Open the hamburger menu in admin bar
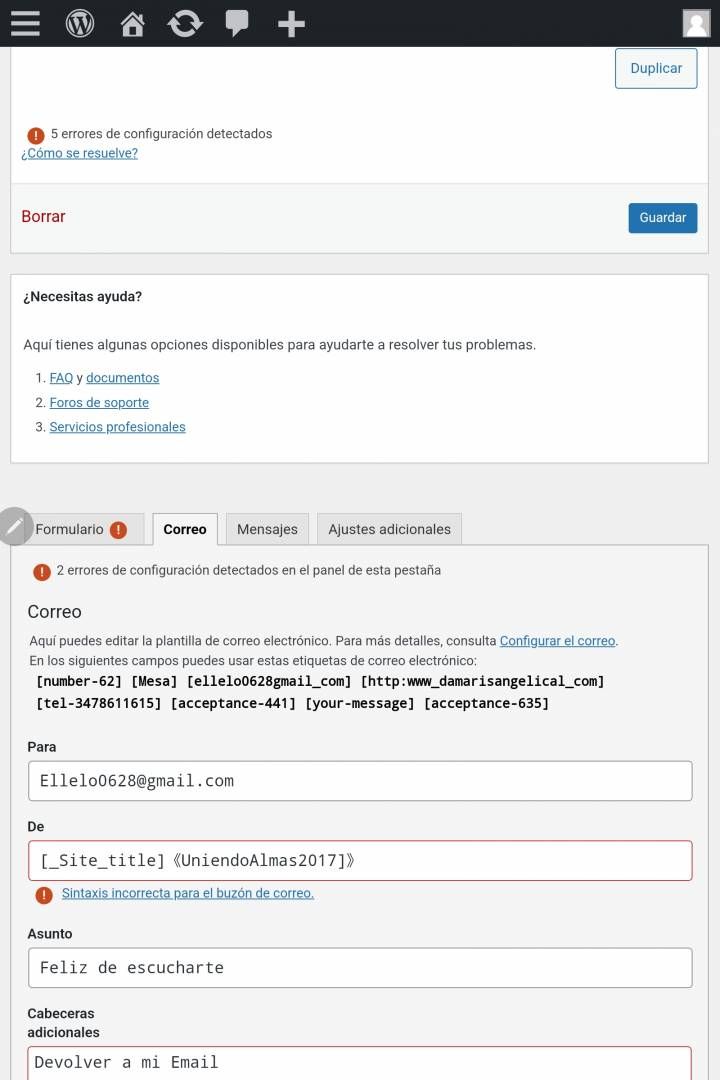This screenshot has width=720, height=1080. tap(25, 23)
